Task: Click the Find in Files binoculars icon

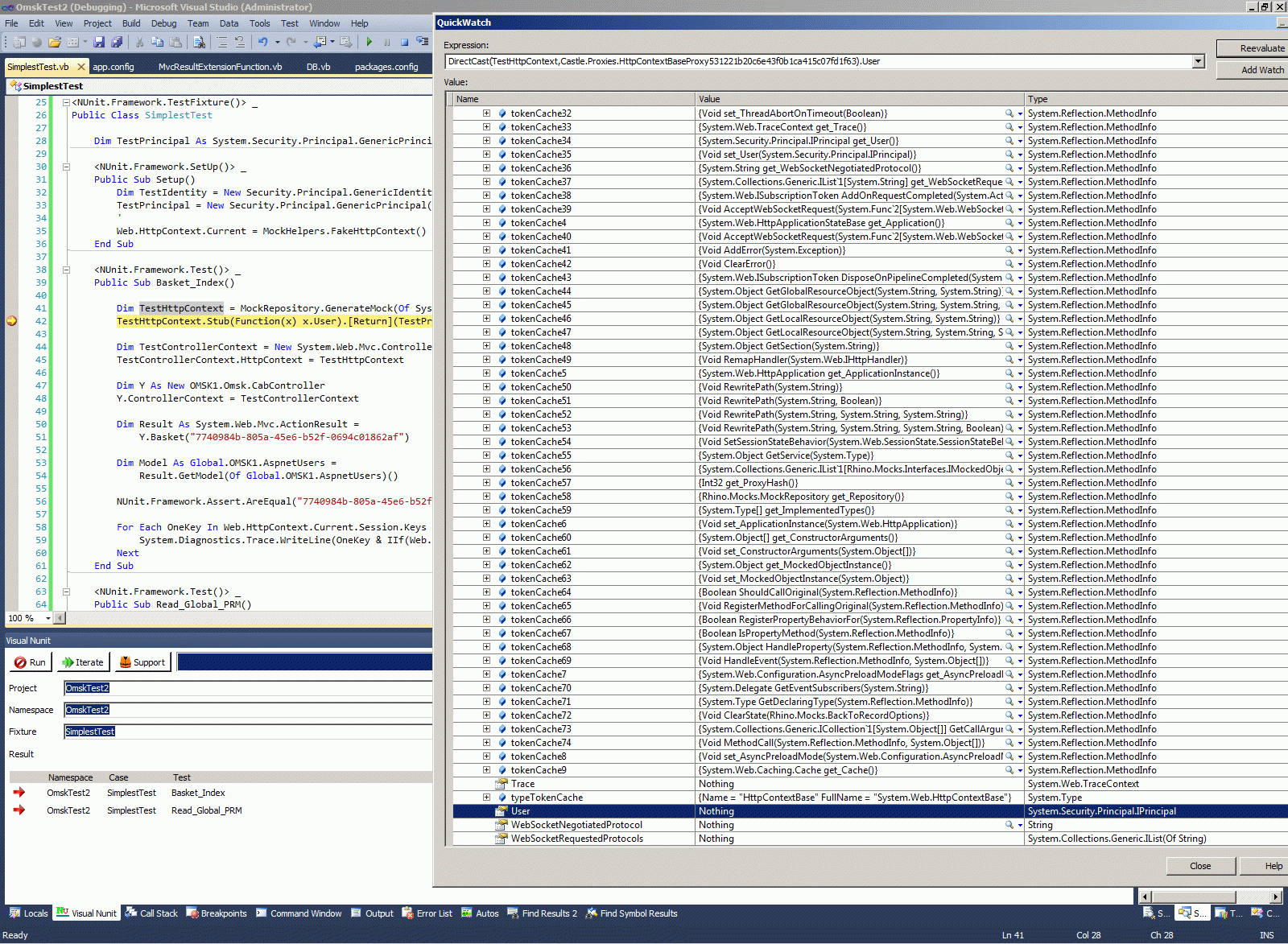Action: 200,42
